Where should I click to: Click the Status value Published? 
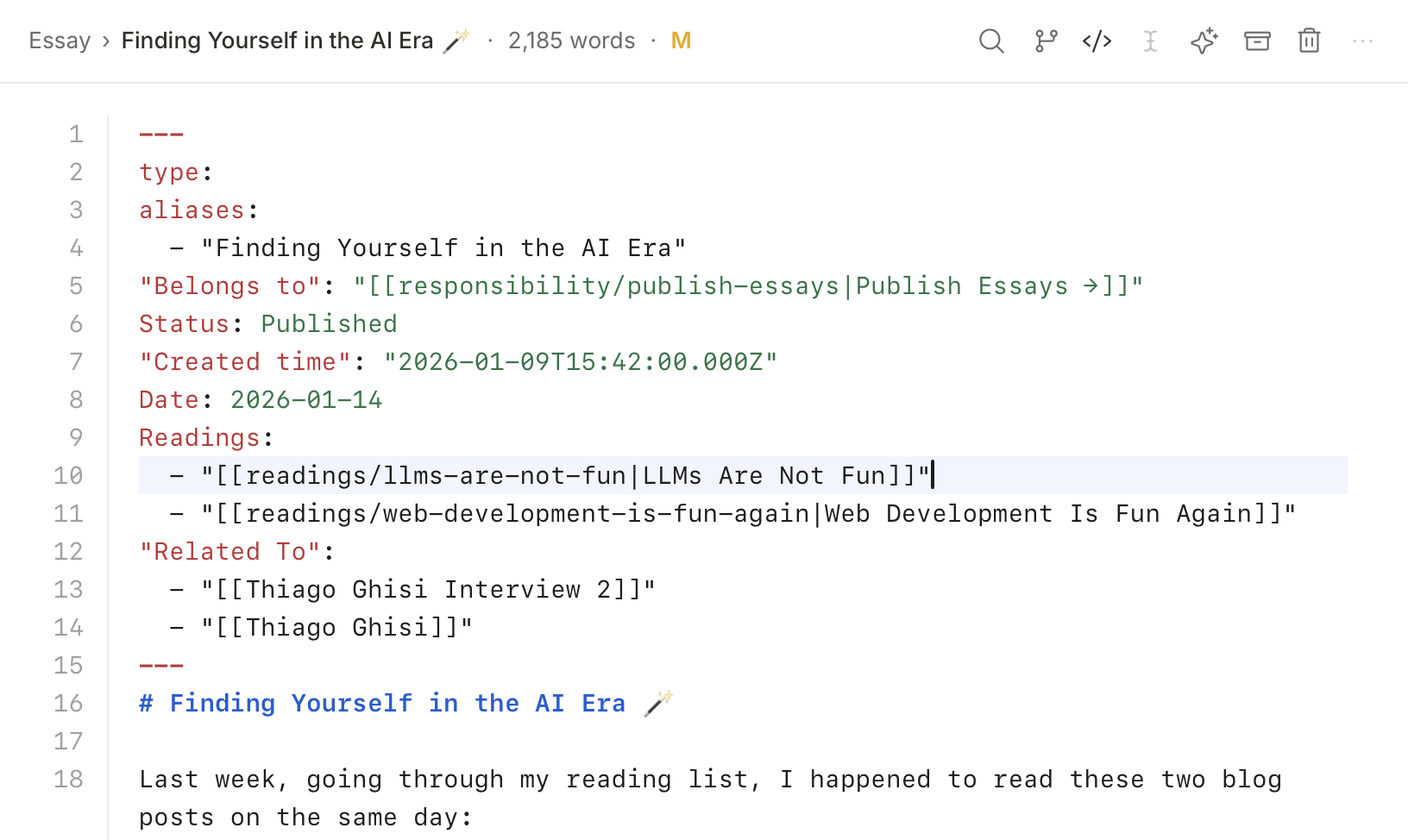click(329, 323)
